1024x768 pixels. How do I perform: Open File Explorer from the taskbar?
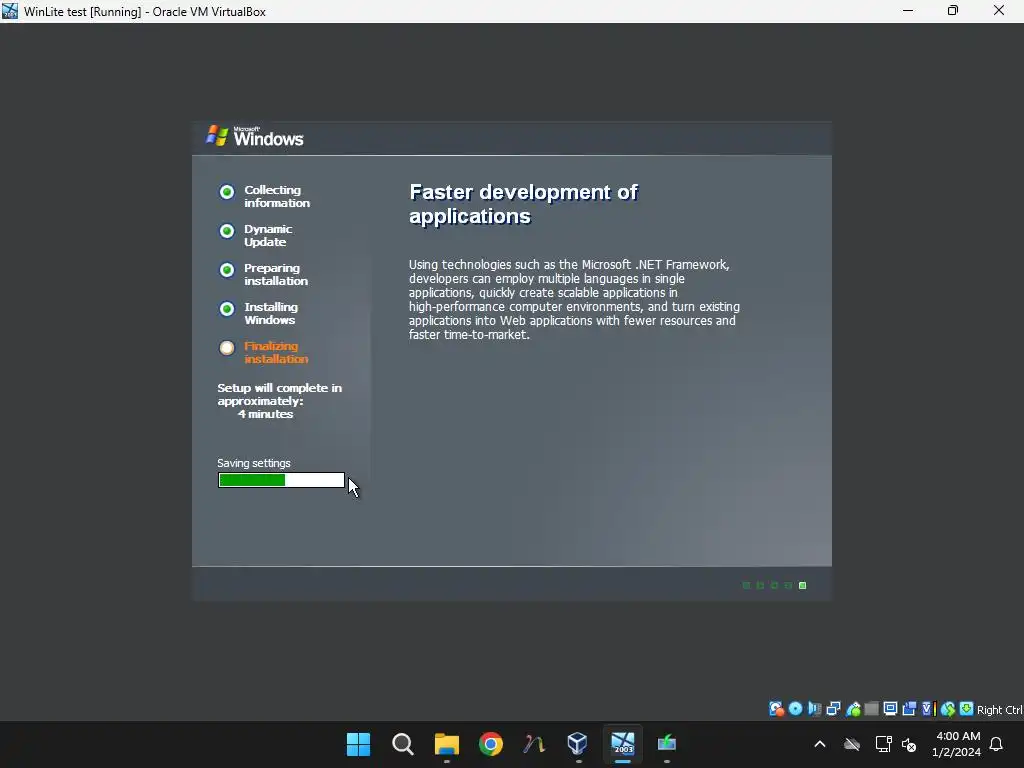(447, 744)
